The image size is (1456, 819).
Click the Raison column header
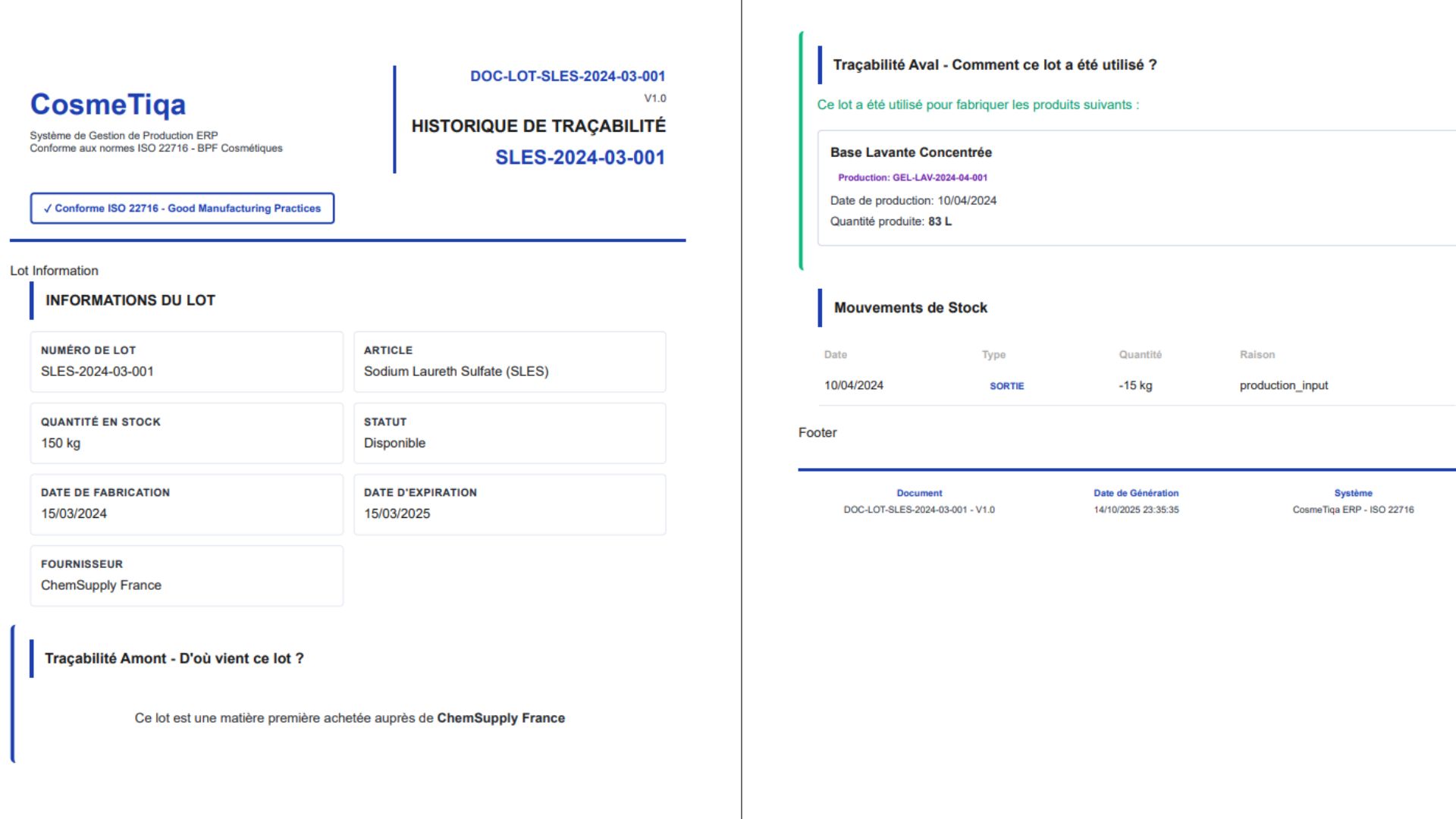[1257, 355]
